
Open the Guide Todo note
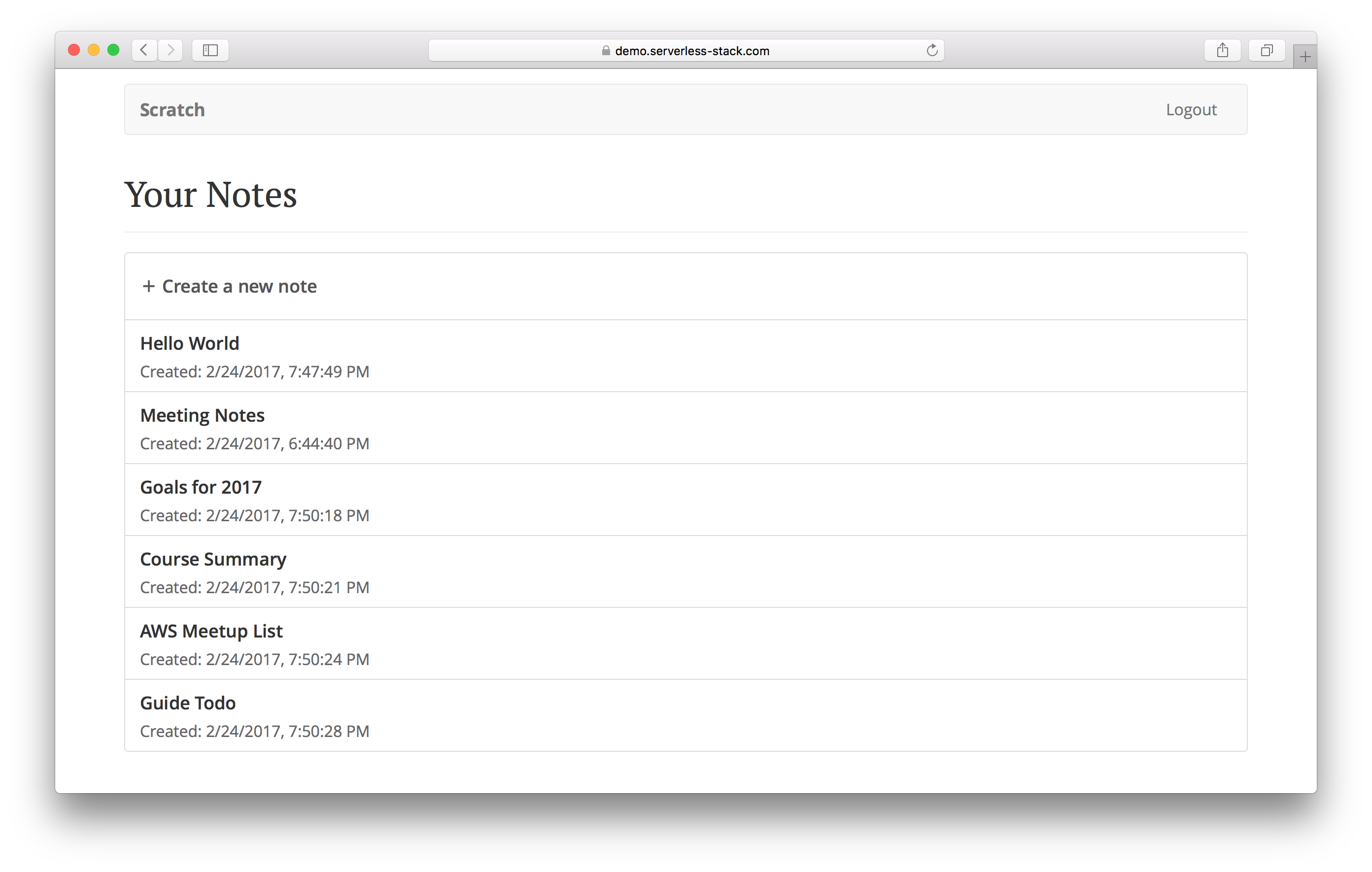[187, 704]
